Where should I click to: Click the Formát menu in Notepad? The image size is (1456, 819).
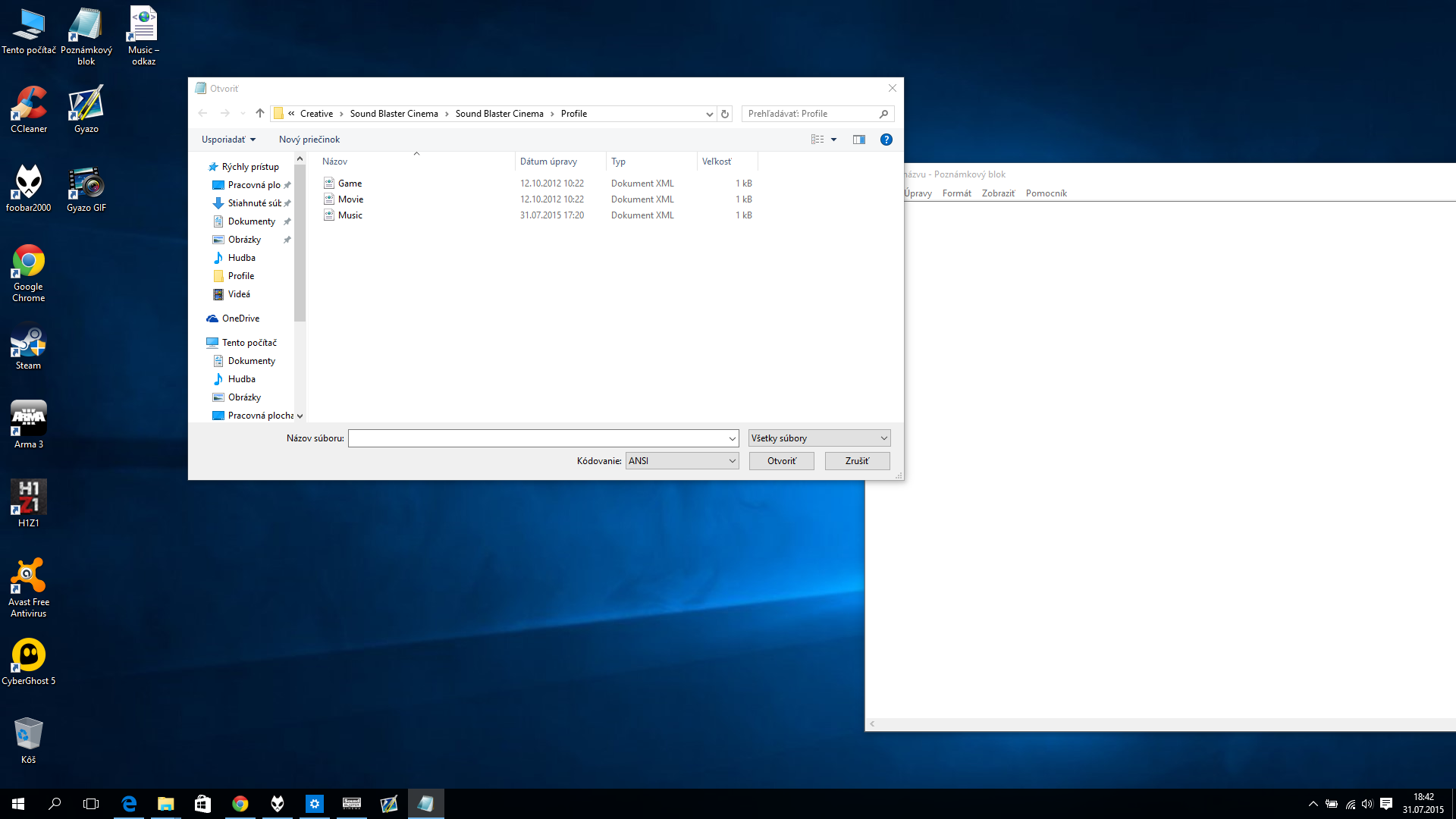coord(955,193)
